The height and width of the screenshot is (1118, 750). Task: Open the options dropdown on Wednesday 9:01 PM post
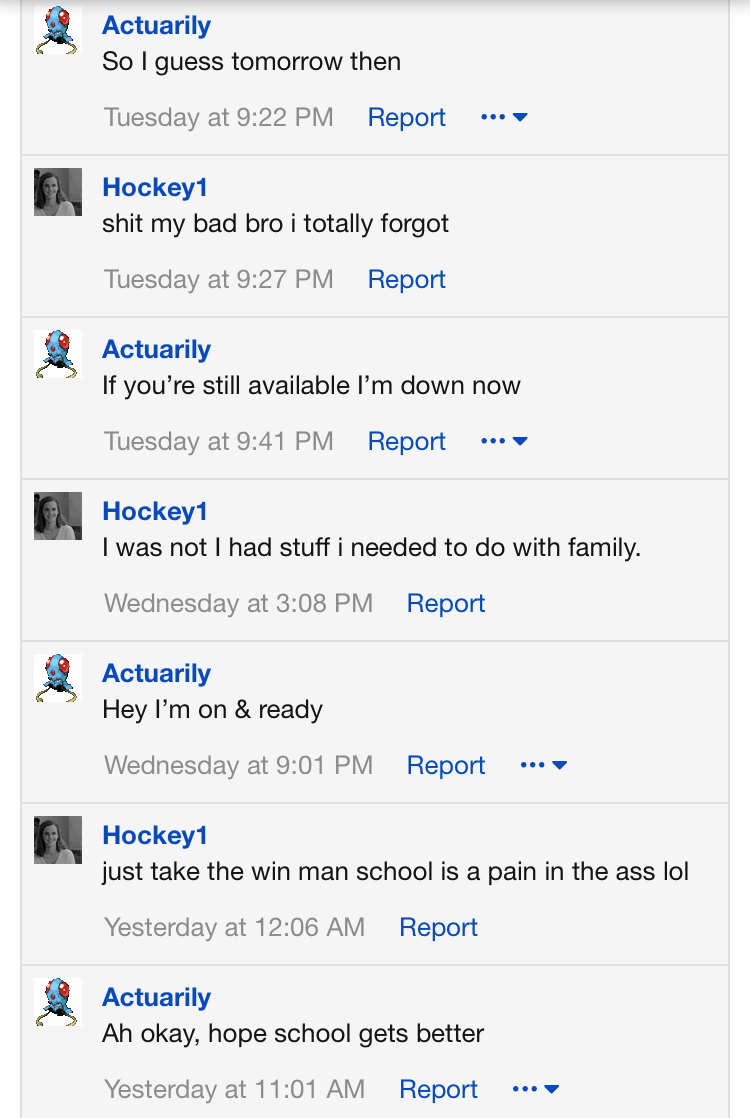(x=543, y=765)
